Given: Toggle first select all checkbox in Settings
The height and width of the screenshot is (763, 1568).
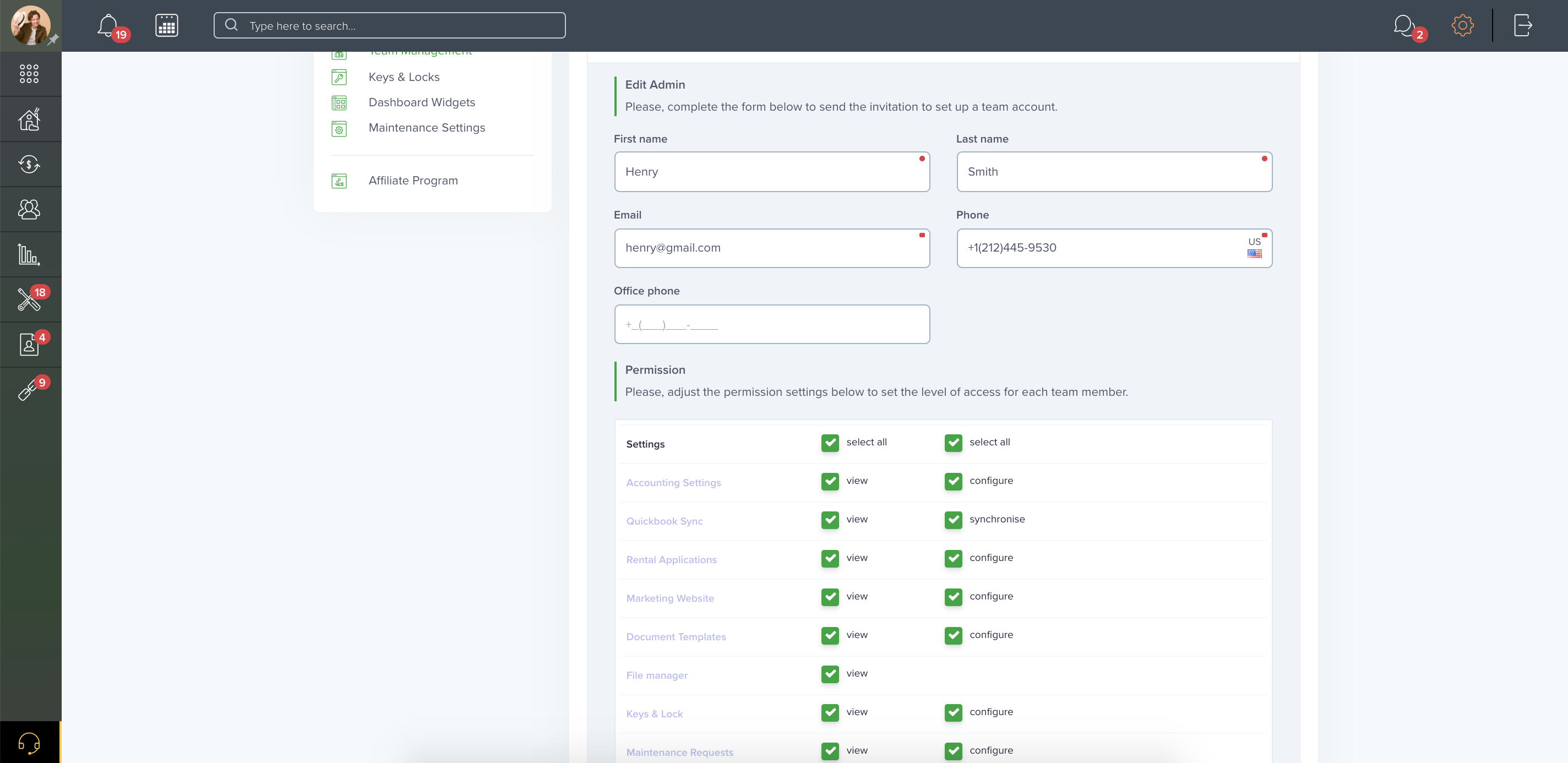Looking at the screenshot, I should point(830,443).
